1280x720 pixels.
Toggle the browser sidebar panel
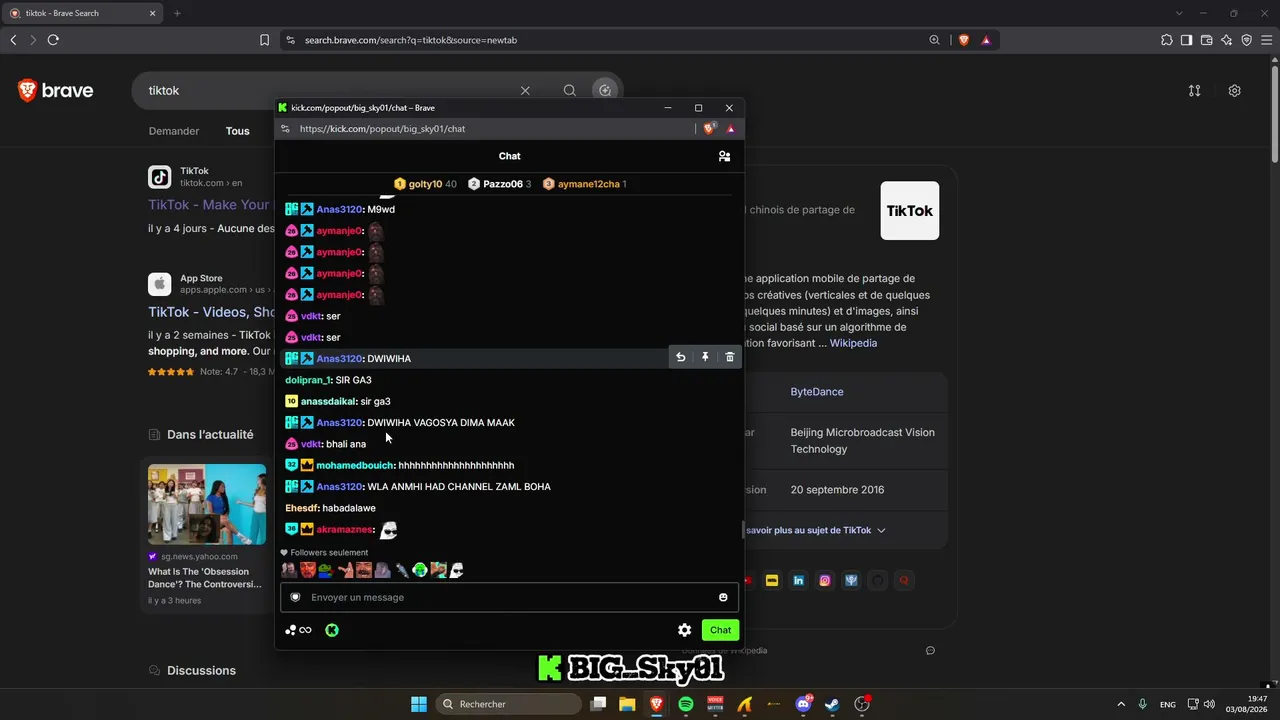pyautogui.click(x=1186, y=40)
